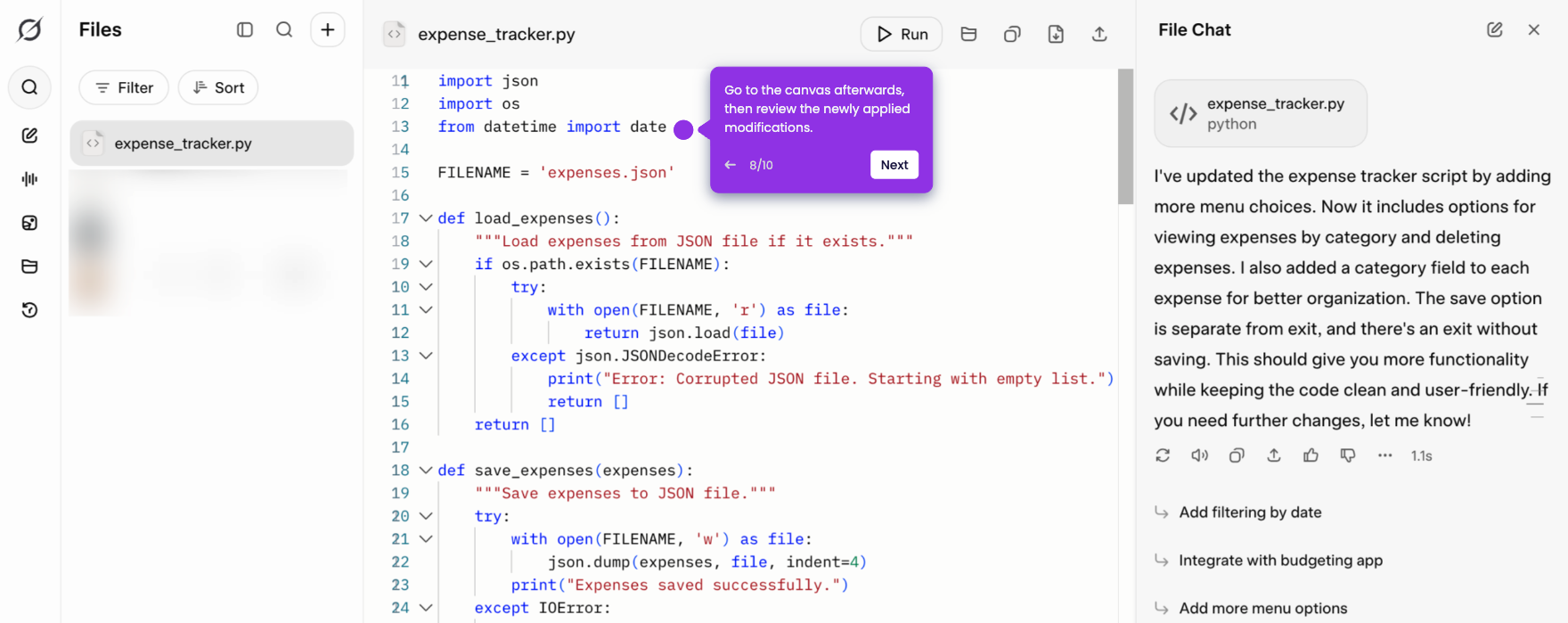Collapse except json.JSONDecodeError fold arrow
1568x623 pixels.
coord(426,356)
